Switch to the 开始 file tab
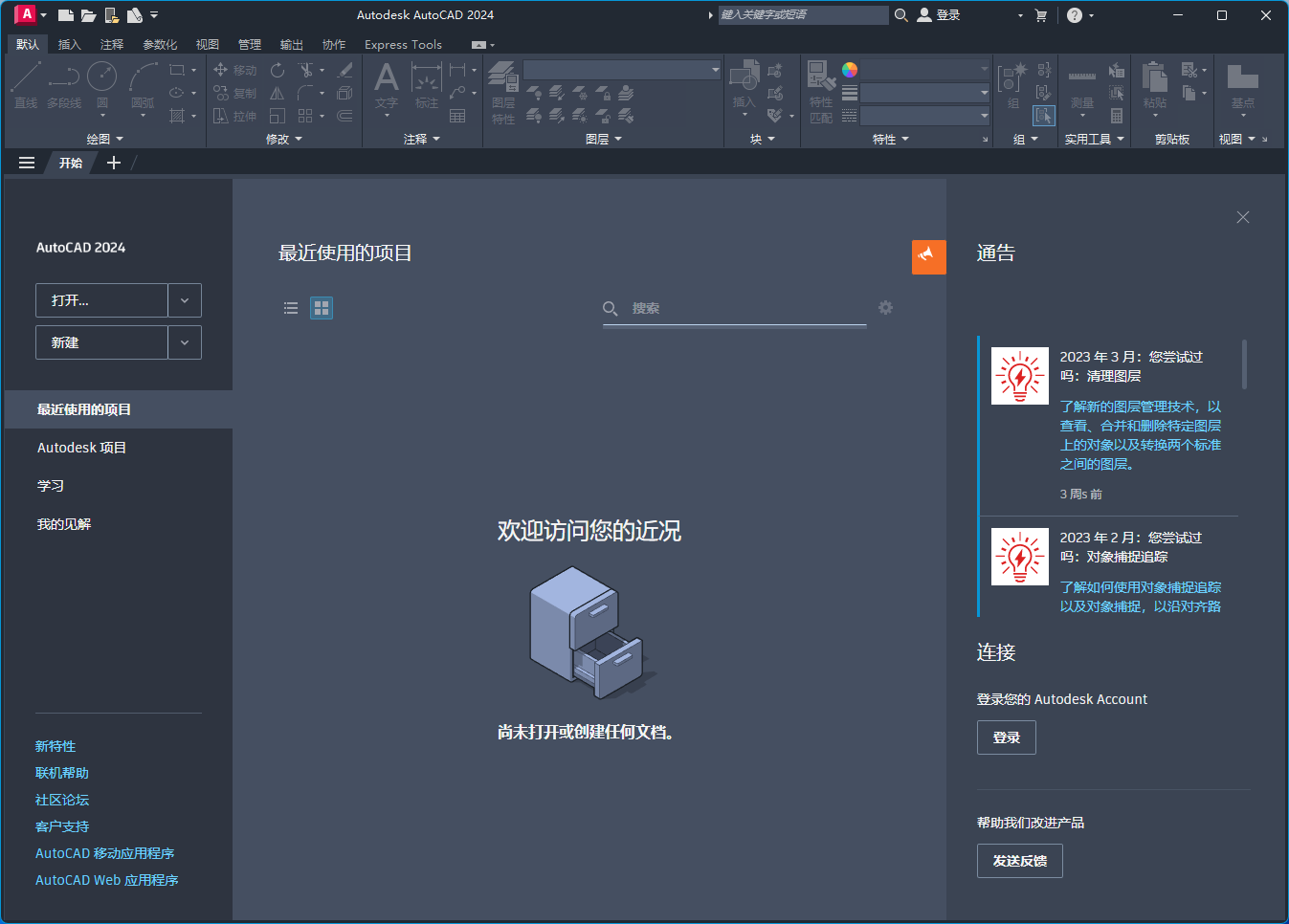The image size is (1289, 924). (x=71, y=163)
